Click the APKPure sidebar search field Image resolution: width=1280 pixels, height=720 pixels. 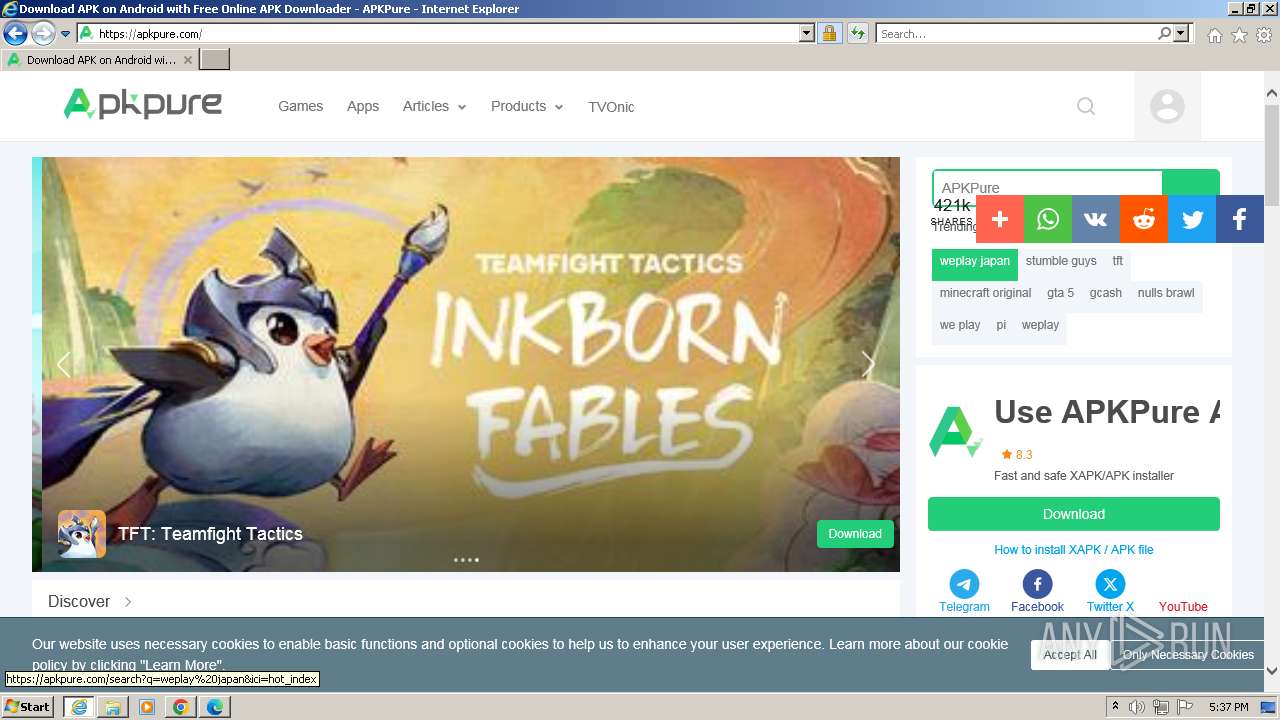(x=1047, y=186)
